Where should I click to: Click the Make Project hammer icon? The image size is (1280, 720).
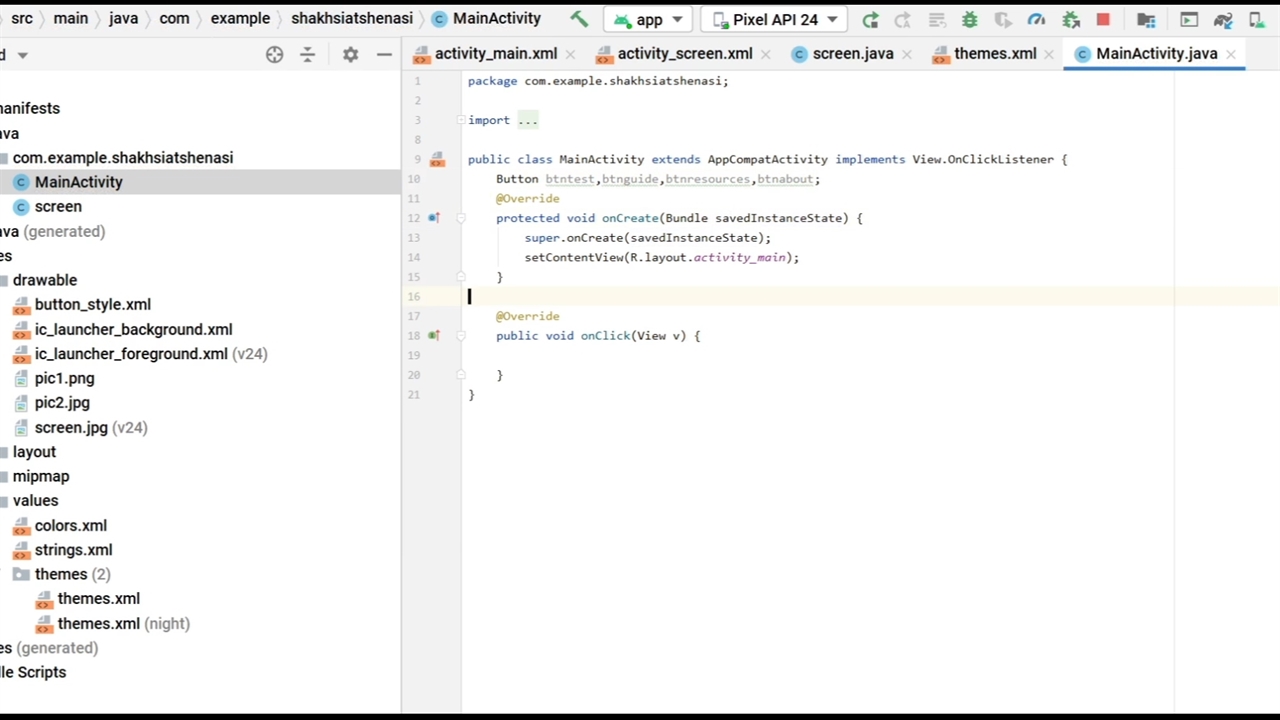[x=579, y=19]
